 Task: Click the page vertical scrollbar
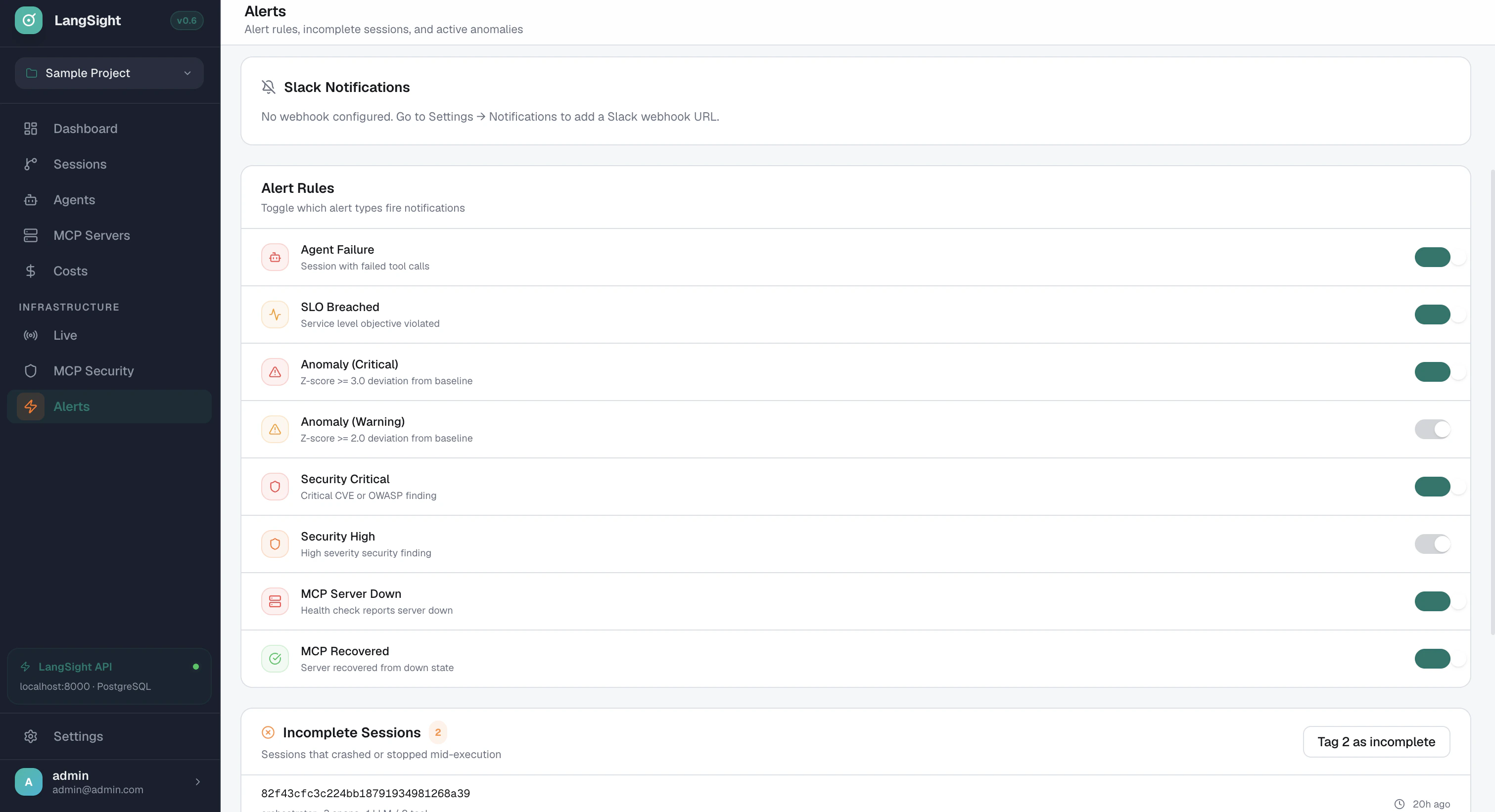[1492, 402]
